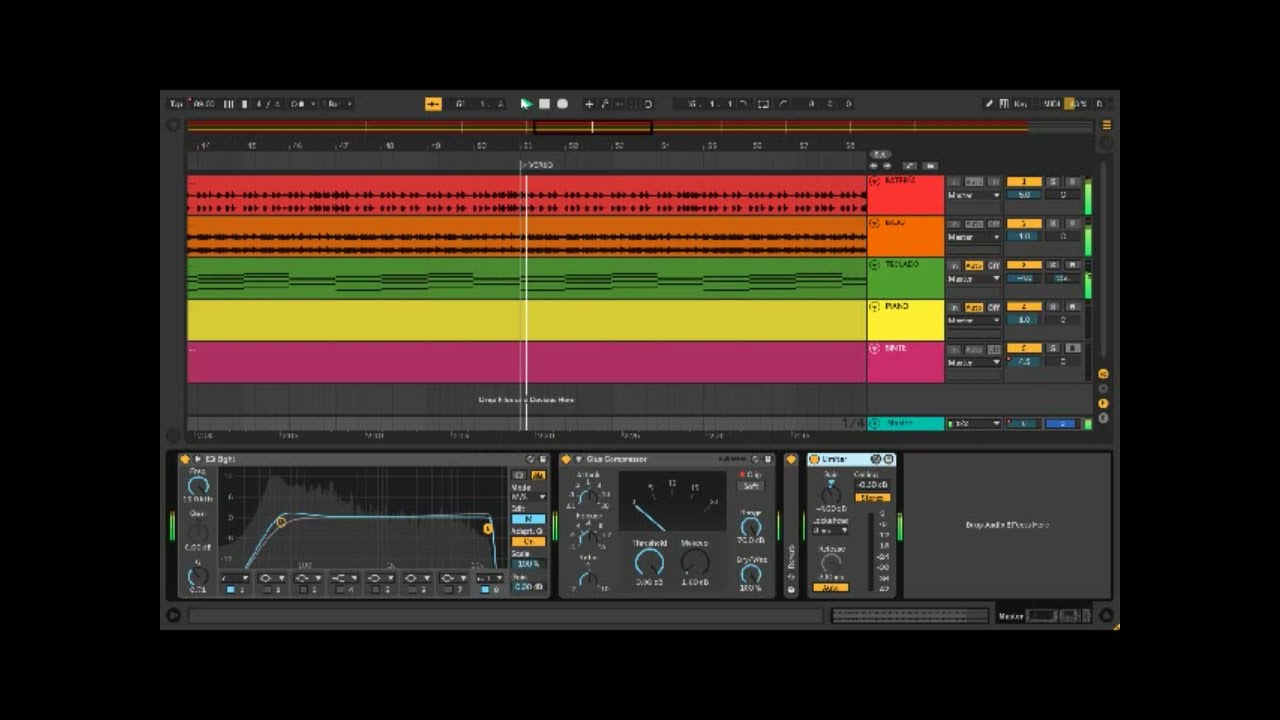Screen dimensions: 1280x720
Task: Click the Arrangement Record button
Action: pyautogui.click(x=562, y=104)
